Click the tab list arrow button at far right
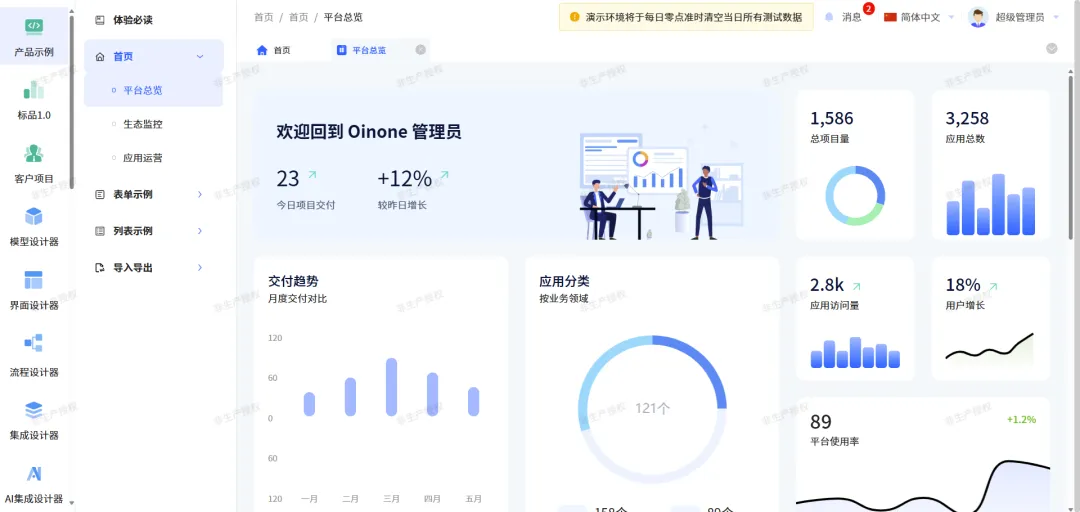Image resolution: width=1080 pixels, height=512 pixels. click(1052, 48)
